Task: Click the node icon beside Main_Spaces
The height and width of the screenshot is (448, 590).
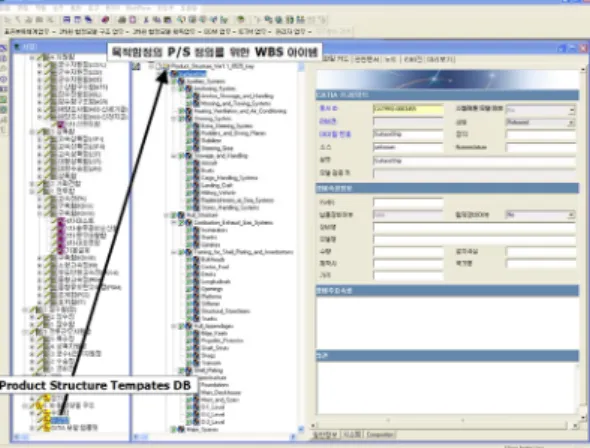Action: [x=181, y=429]
